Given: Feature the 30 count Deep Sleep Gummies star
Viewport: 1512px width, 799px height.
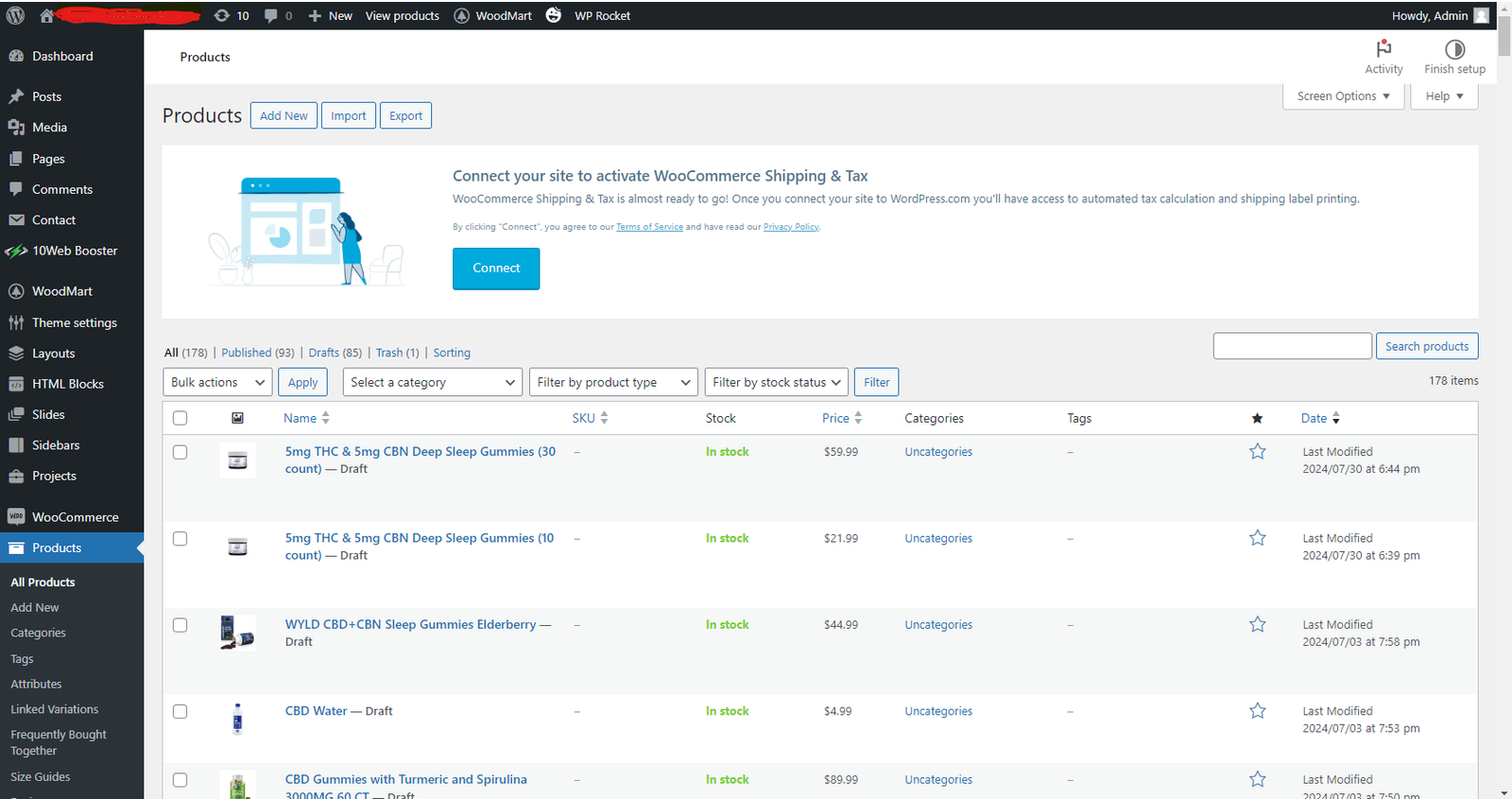Looking at the screenshot, I should click(1257, 452).
